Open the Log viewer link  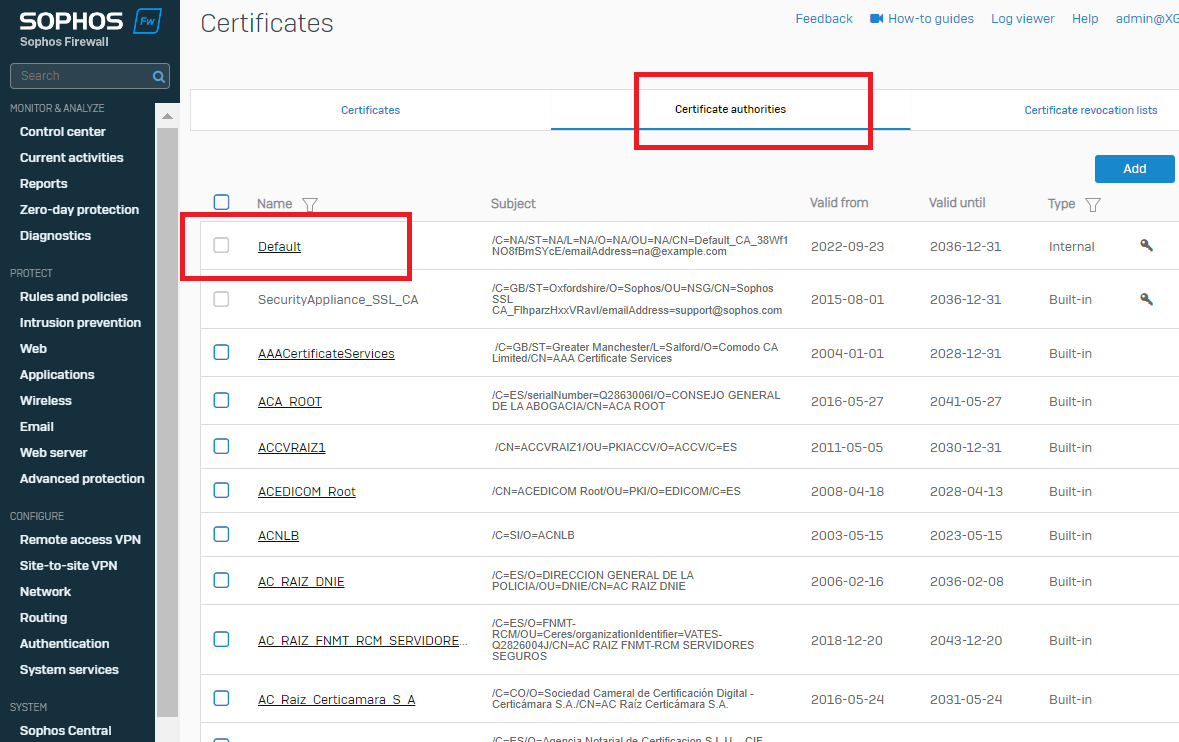[x=1023, y=19]
